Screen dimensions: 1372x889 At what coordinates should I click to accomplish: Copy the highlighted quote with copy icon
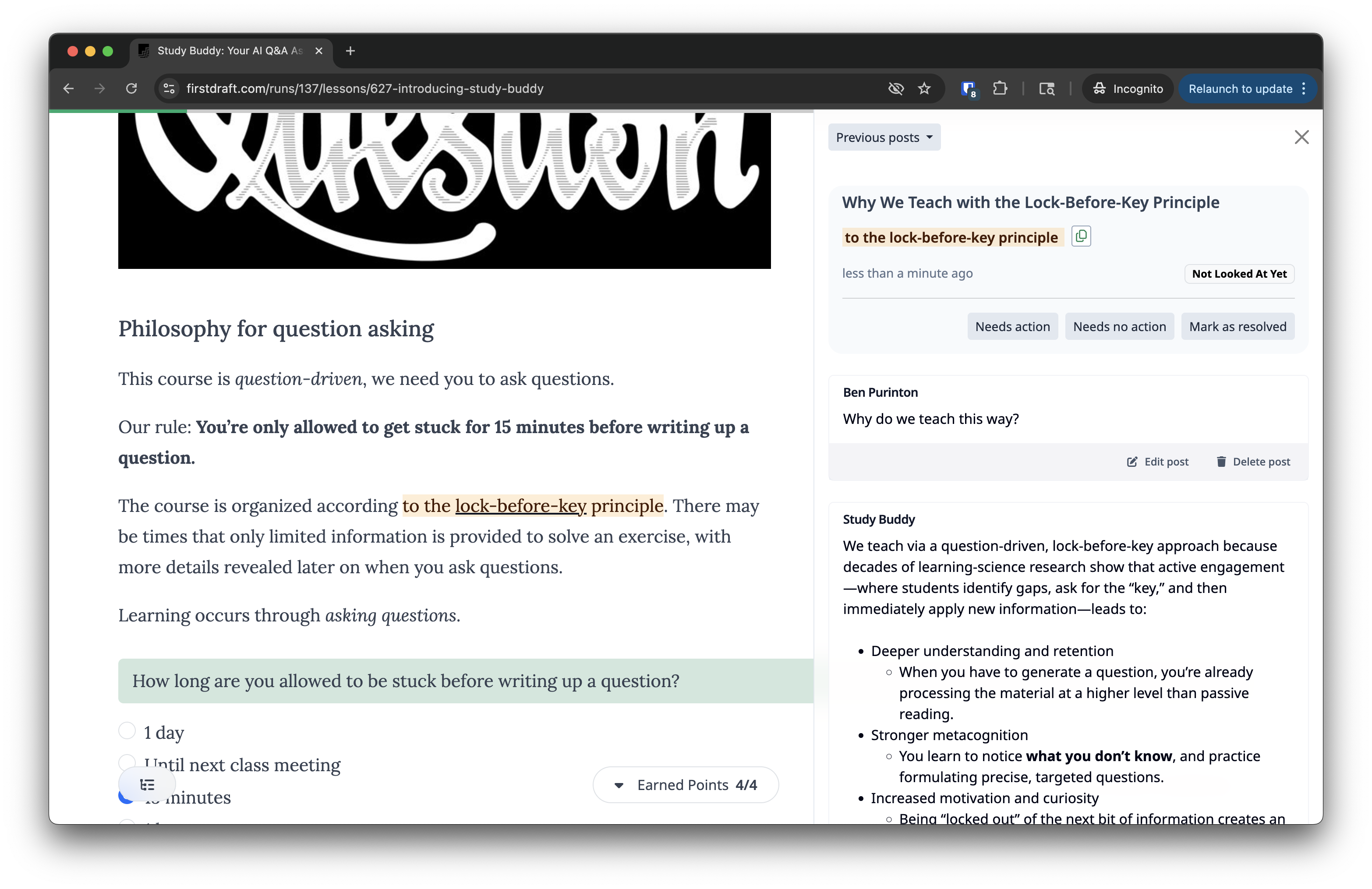pos(1081,236)
